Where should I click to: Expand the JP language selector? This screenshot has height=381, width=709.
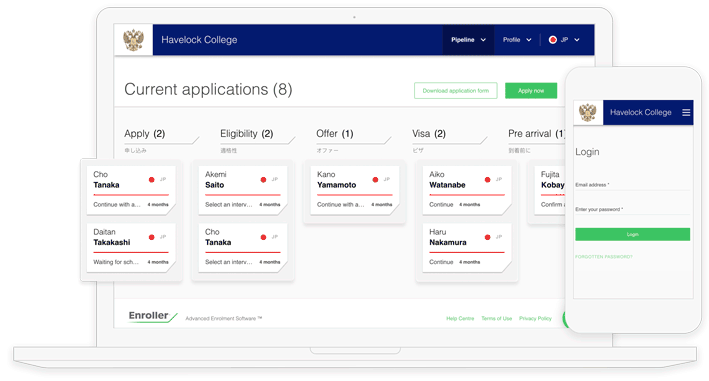click(564, 40)
